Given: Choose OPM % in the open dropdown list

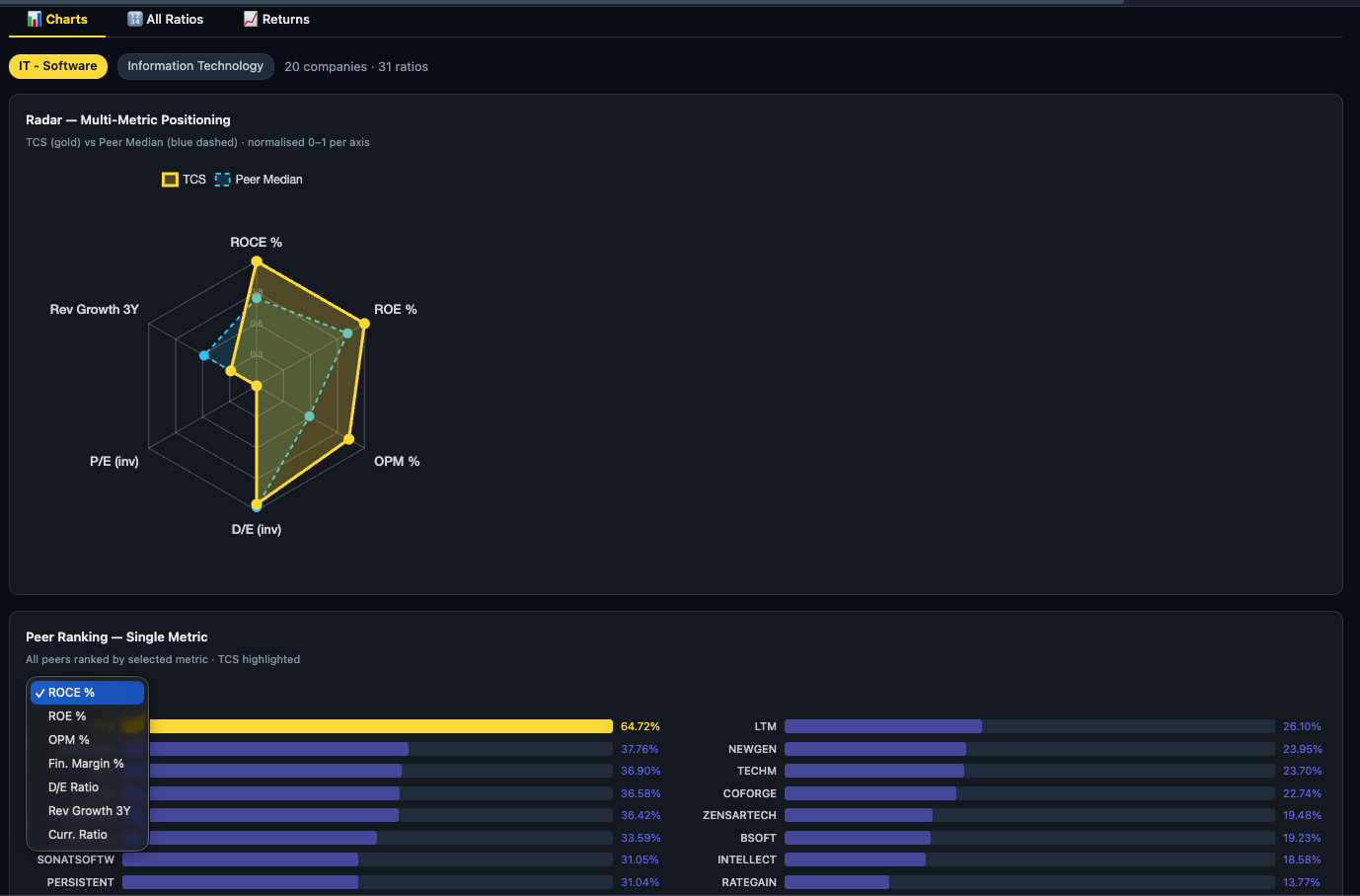Looking at the screenshot, I should (x=67, y=739).
